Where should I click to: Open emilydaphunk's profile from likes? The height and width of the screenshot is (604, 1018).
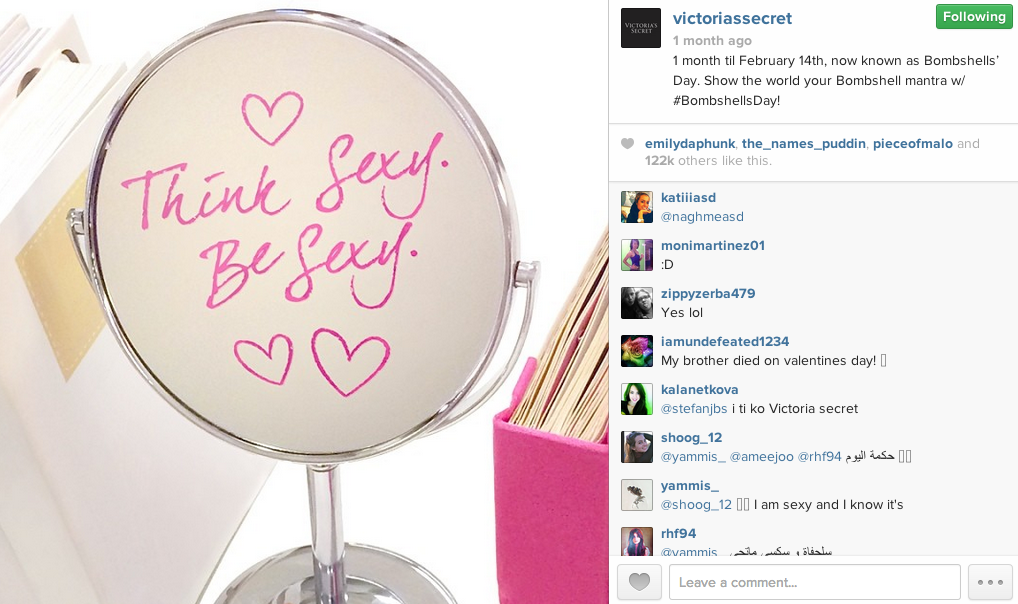point(689,144)
